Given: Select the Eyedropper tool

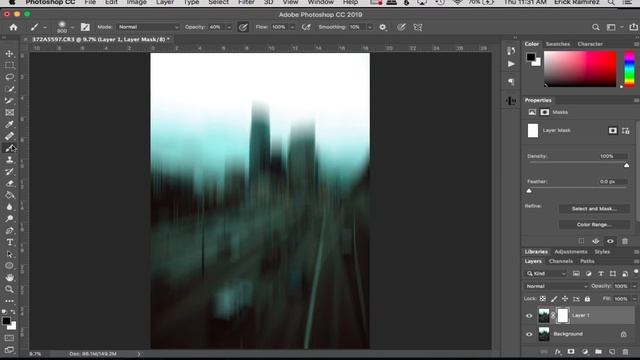Looking at the screenshot, I should click(9, 124).
